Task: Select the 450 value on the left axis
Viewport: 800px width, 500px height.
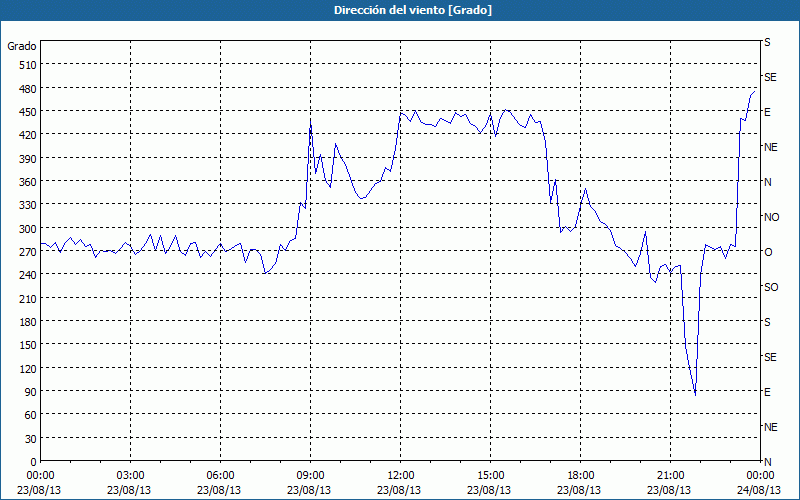Action: pos(28,112)
